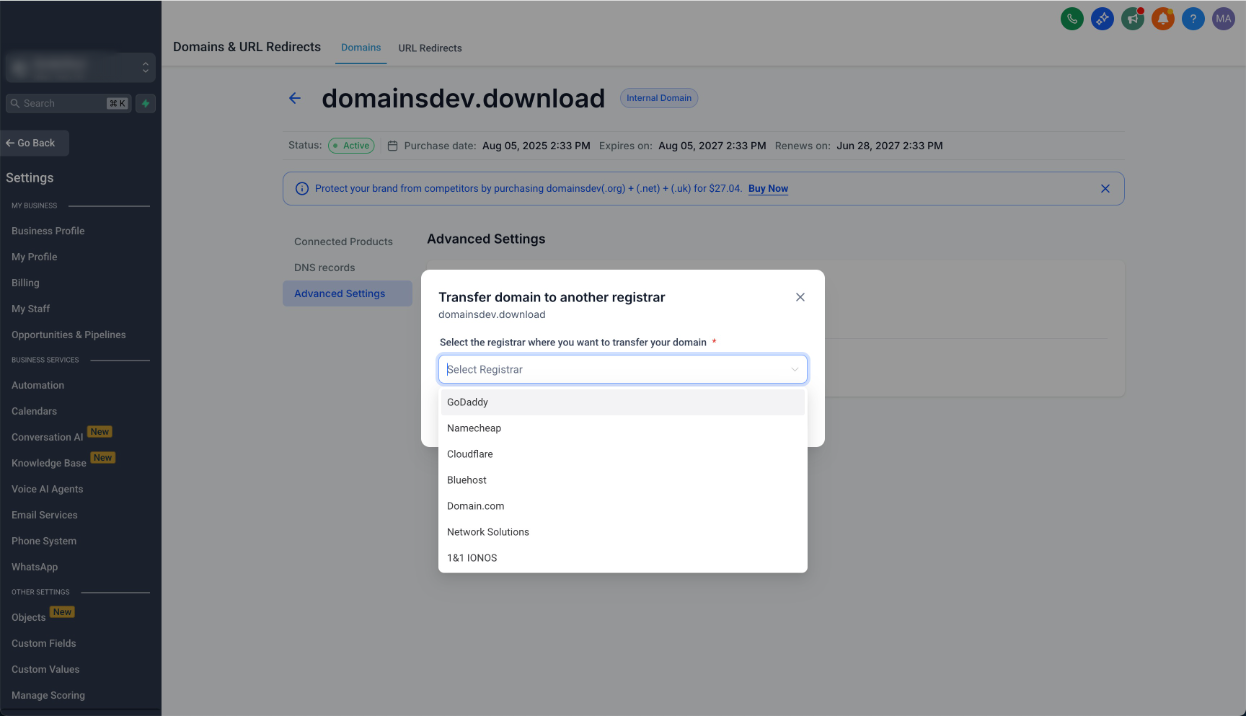Go to WhatsApp settings
The height and width of the screenshot is (716, 1246).
click(34, 567)
